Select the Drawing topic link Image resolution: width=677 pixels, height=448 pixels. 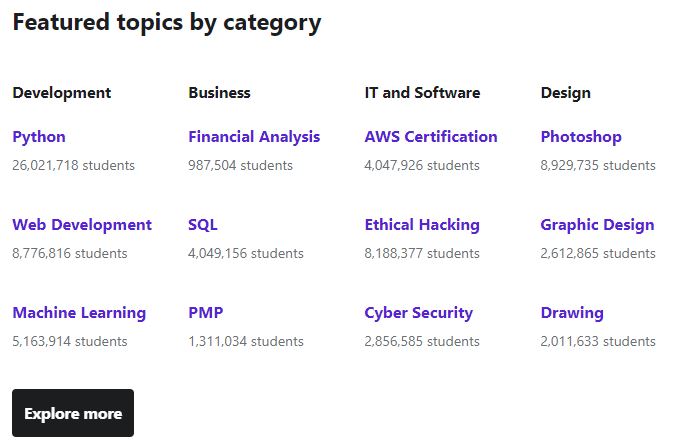tap(572, 313)
